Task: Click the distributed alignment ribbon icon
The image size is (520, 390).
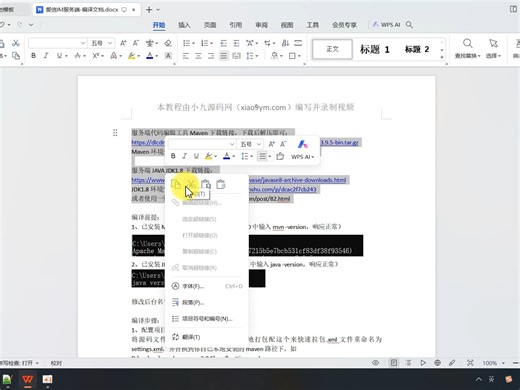Action: tap(236, 56)
